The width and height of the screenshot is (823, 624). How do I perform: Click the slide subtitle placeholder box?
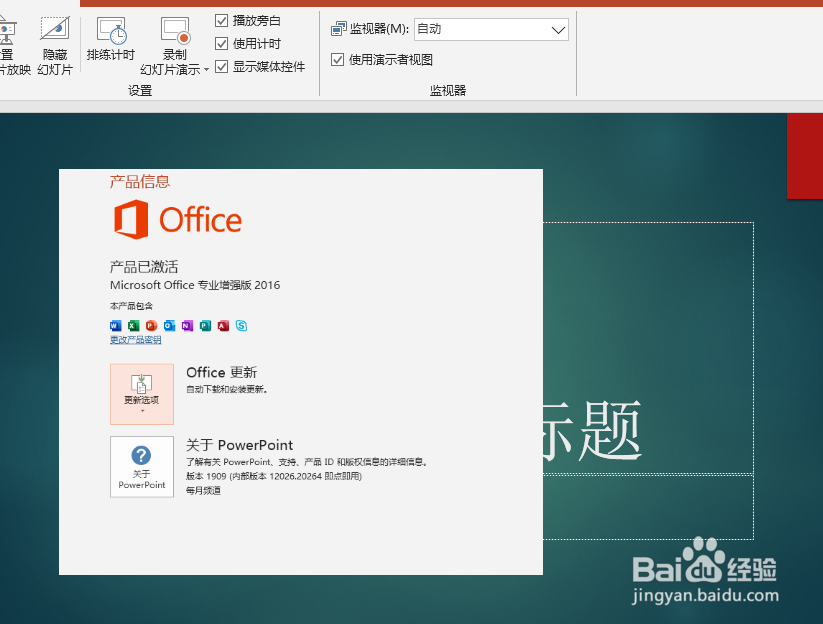tap(648, 507)
